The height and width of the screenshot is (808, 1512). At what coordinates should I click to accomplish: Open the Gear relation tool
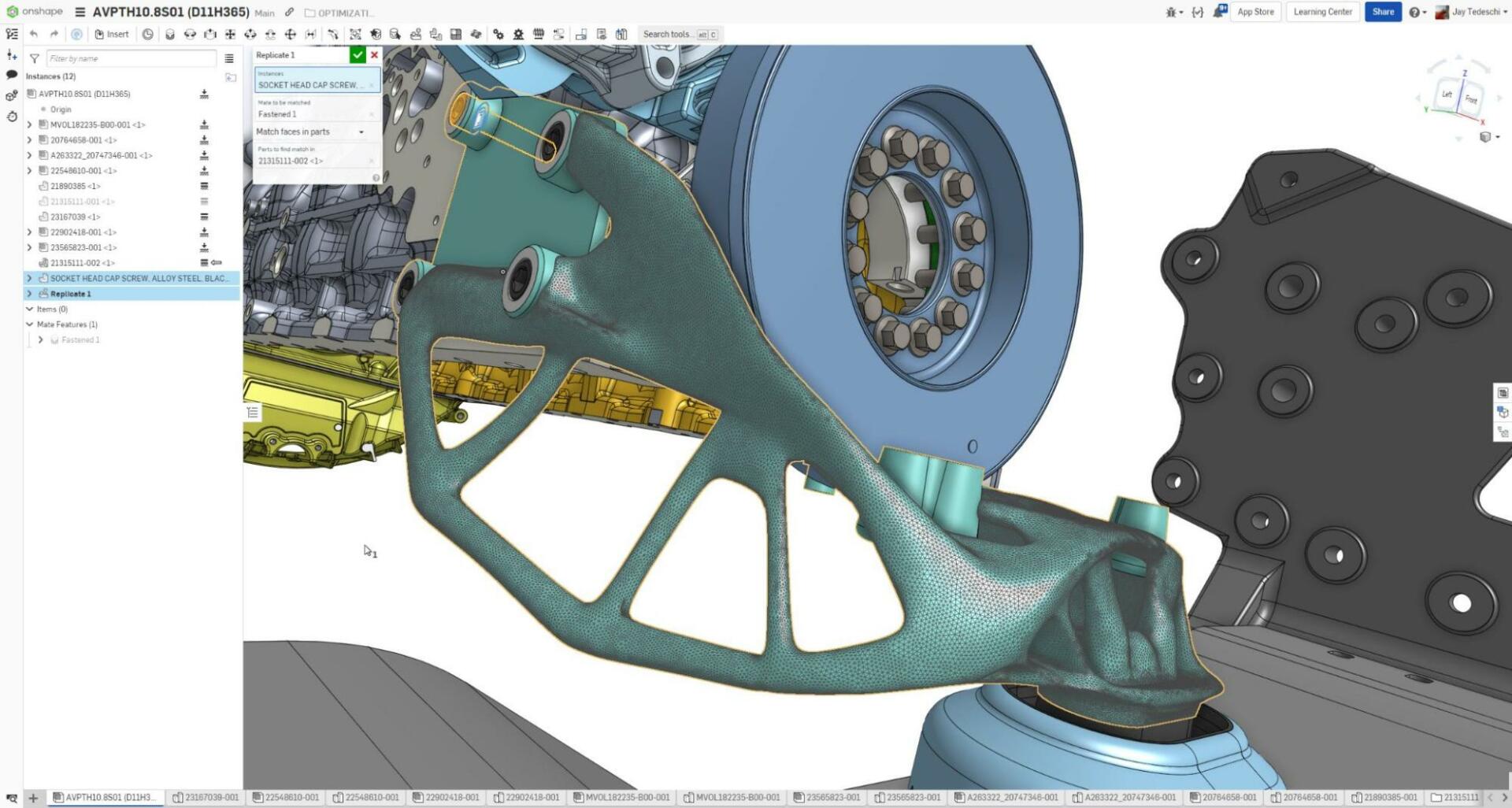(498, 34)
